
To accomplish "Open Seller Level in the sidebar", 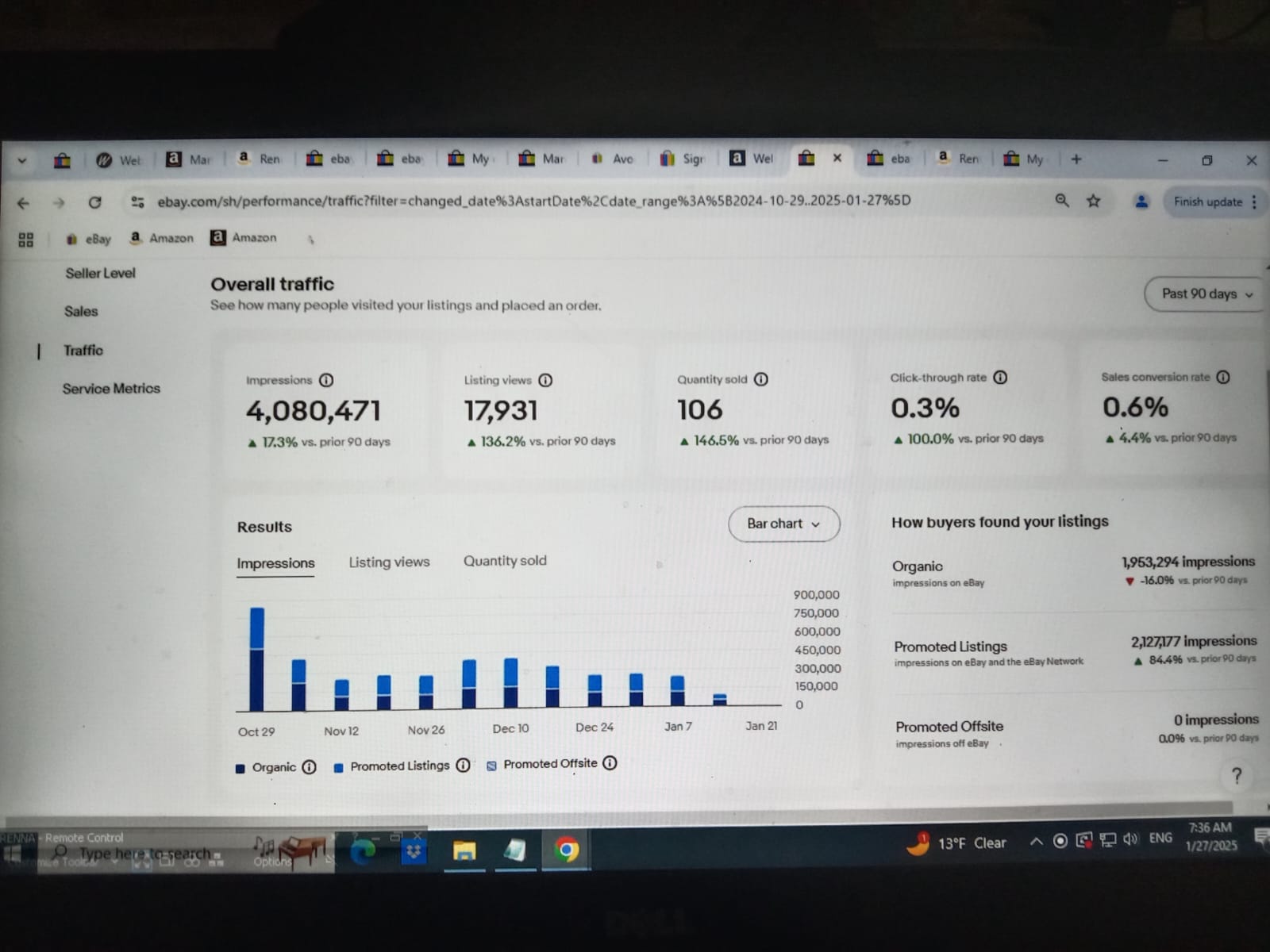I will click(100, 273).
